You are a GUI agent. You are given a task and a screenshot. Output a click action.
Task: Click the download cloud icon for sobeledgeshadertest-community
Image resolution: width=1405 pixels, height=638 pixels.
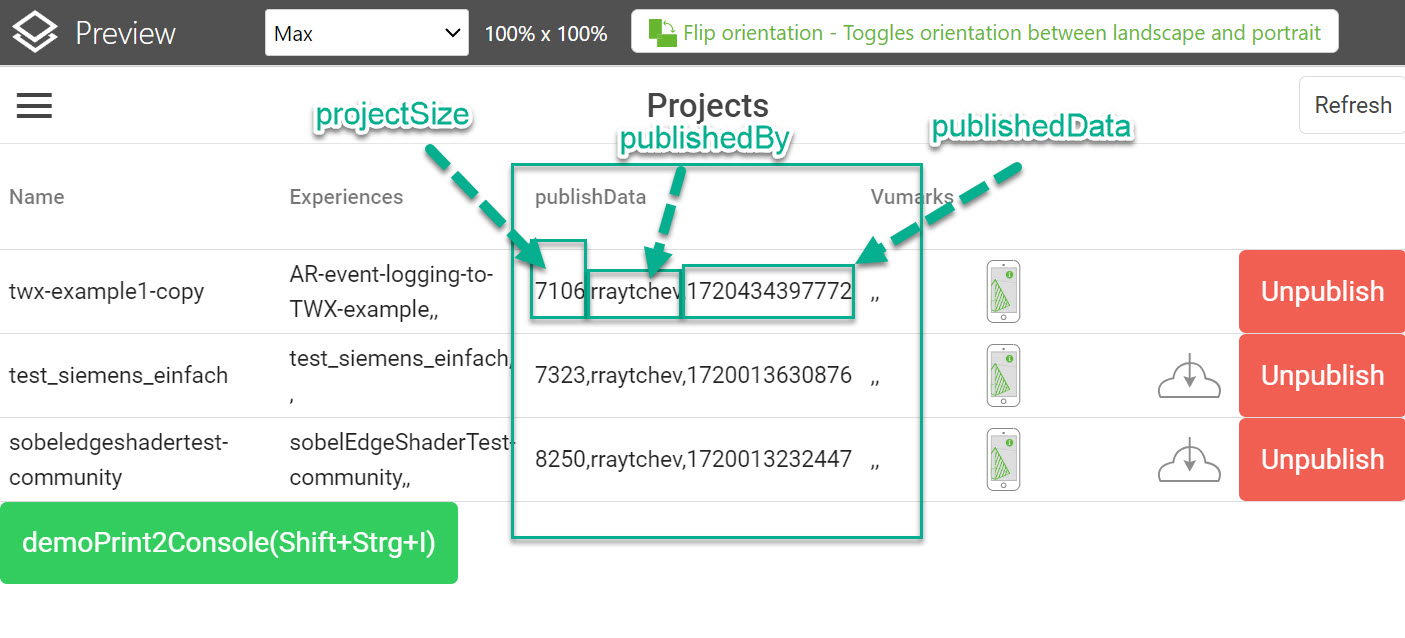pyautogui.click(x=1188, y=459)
